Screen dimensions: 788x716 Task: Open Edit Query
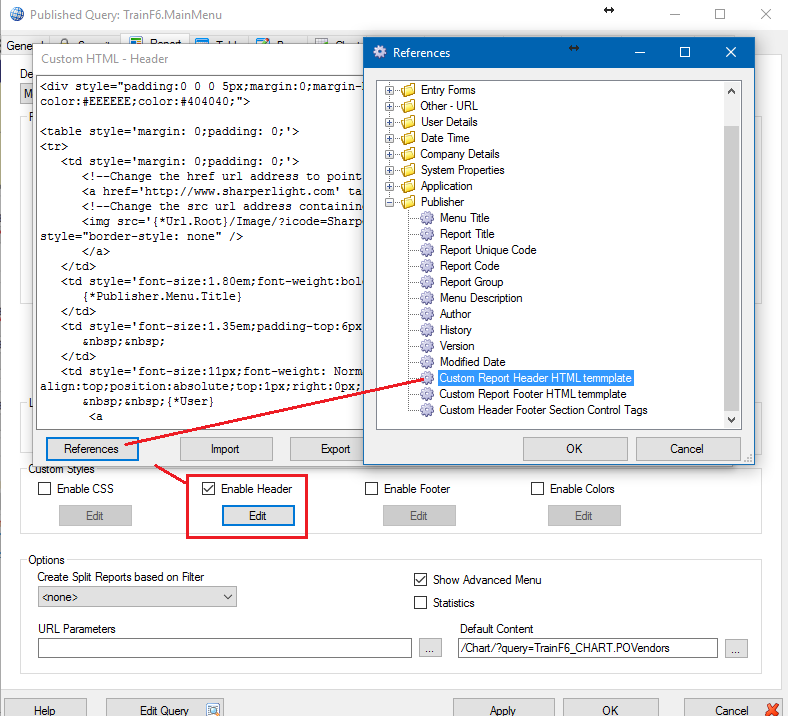point(165,709)
